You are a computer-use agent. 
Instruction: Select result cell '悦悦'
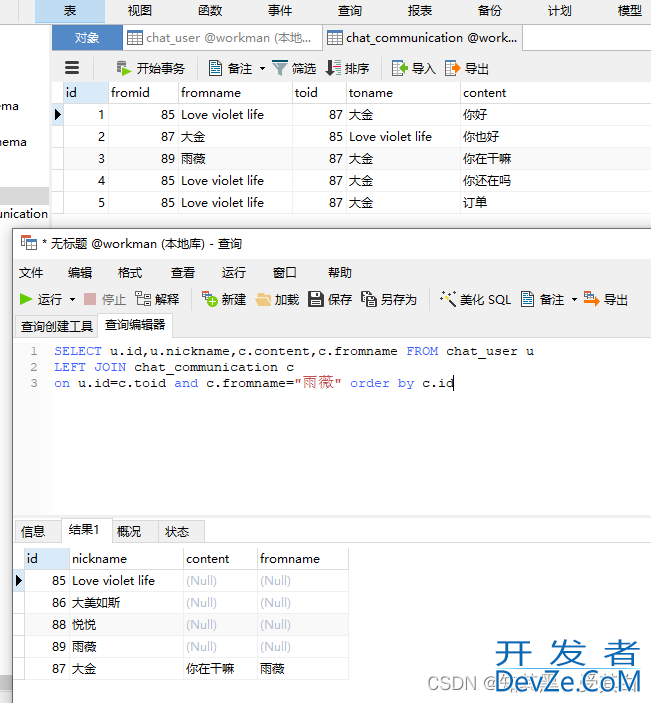(x=126, y=625)
